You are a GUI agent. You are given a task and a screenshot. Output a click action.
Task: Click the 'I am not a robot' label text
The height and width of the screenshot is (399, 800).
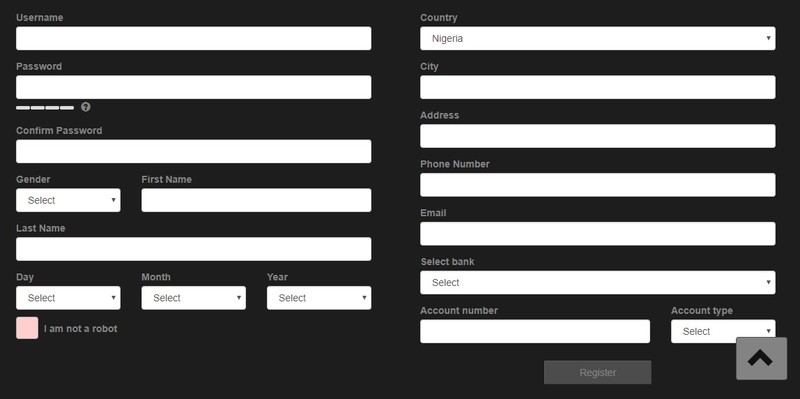81,329
